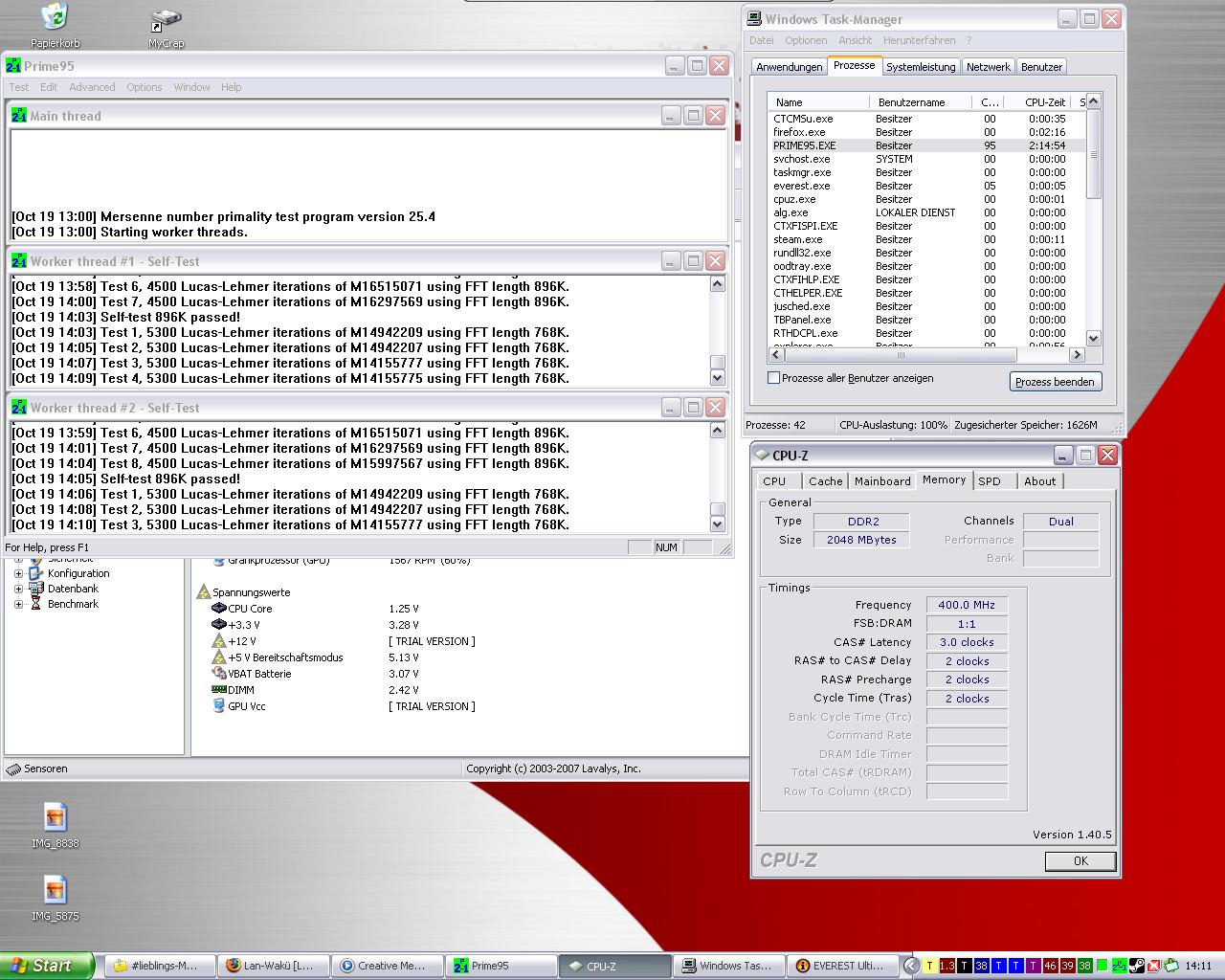Open the Mainboard tab in CPU-Z
The width and height of the screenshot is (1225, 980).
click(882, 481)
